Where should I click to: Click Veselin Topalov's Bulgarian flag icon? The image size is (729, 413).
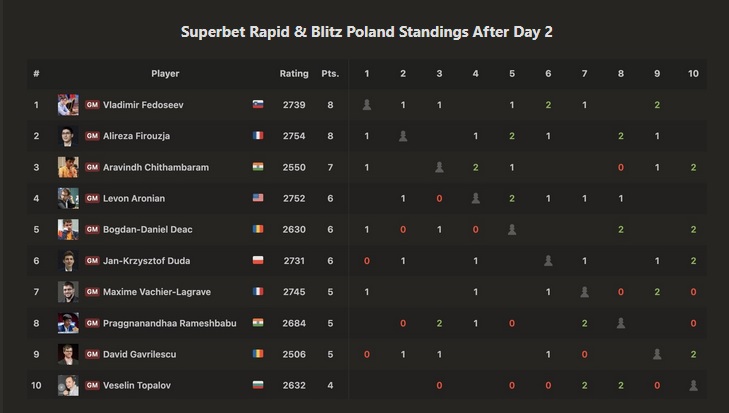pos(258,385)
